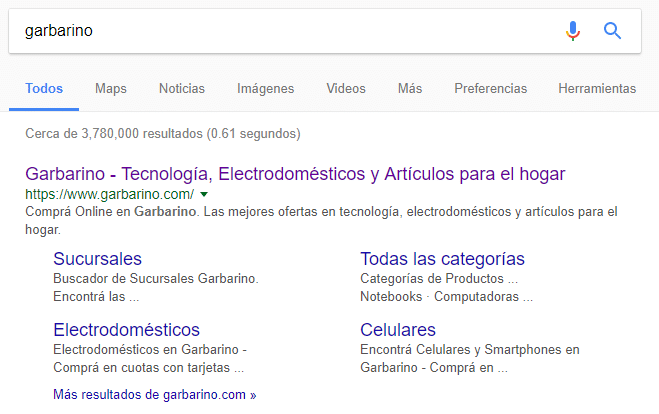Switch to the Maps tab

coord(111,89)
